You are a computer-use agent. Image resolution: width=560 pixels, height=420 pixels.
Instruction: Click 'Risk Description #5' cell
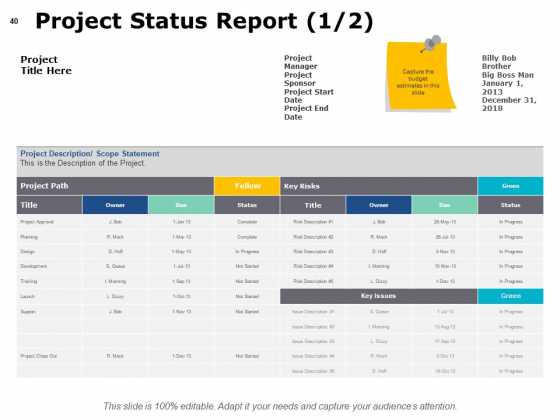pos(313,281)
